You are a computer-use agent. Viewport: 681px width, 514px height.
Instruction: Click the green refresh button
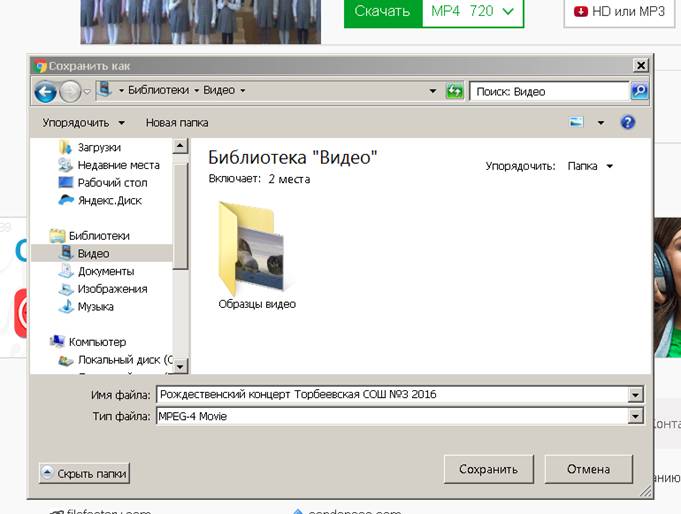455,91
